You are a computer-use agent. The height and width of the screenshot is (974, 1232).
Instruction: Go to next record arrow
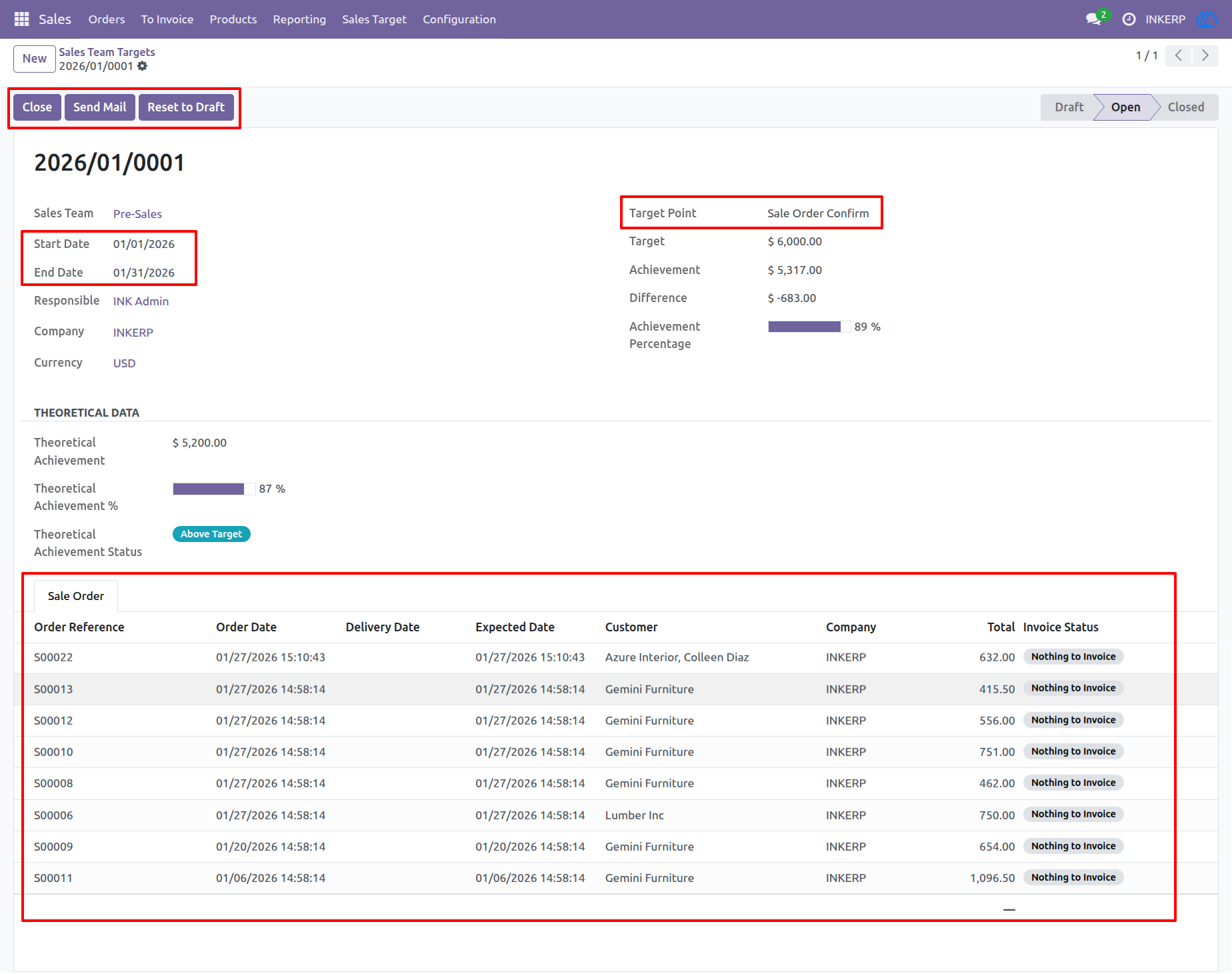pos(1205,55)
